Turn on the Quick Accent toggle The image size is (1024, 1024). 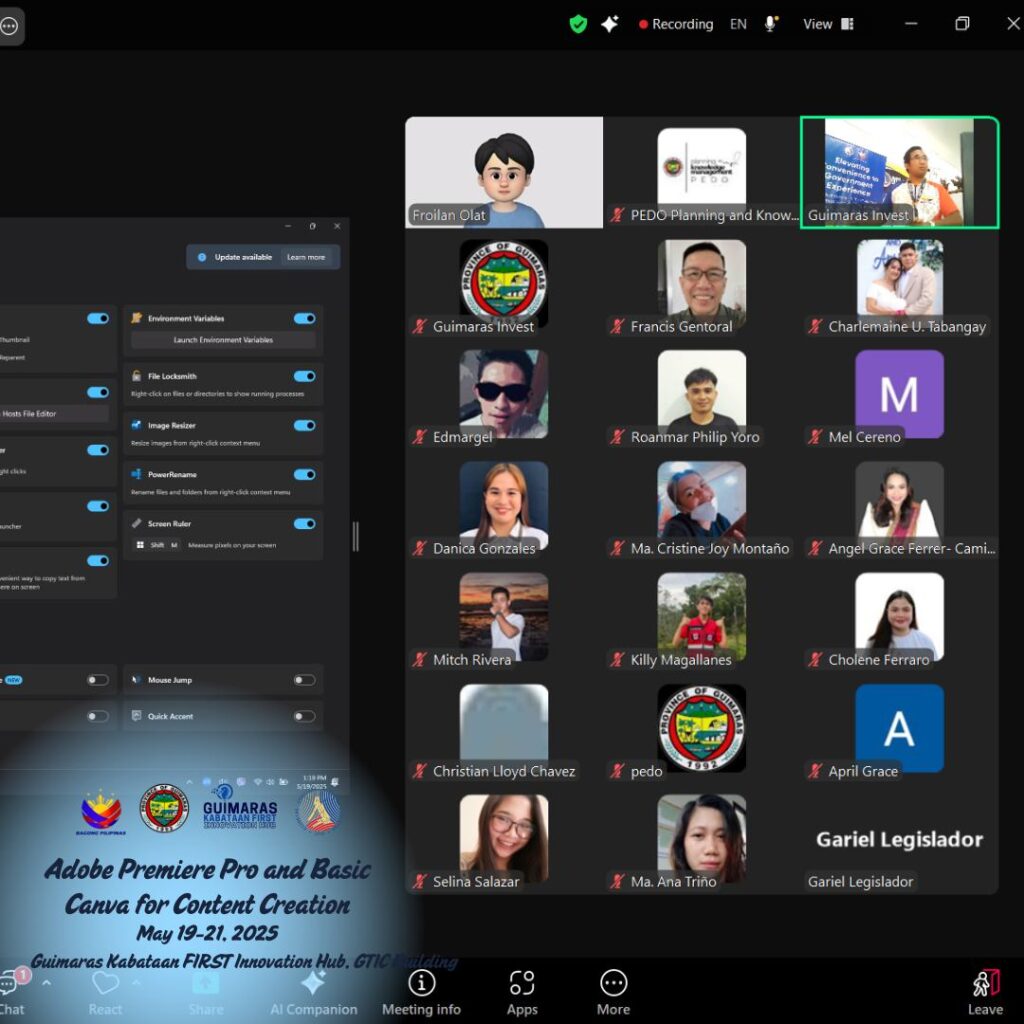[x=304, y=716]
